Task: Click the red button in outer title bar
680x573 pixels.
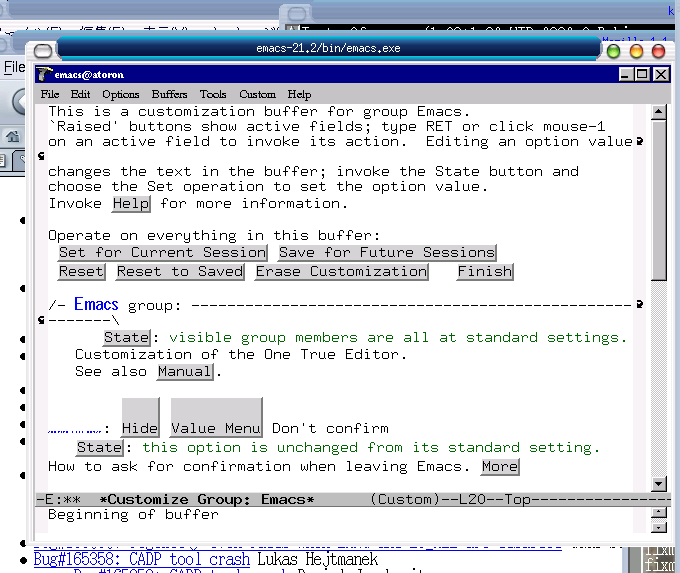Action: (659, 52)
